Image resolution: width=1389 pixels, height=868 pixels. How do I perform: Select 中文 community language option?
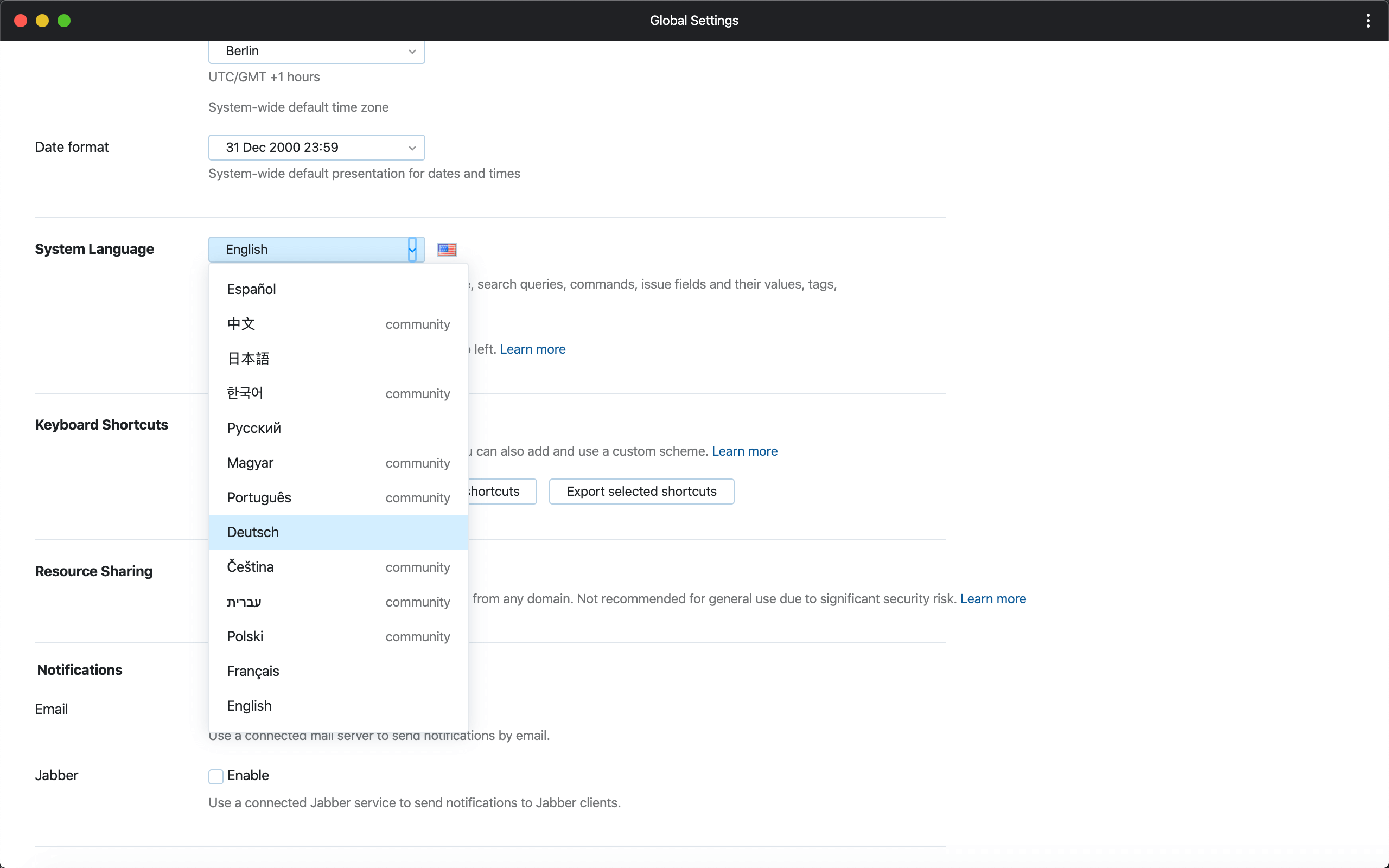pos(338,323)
